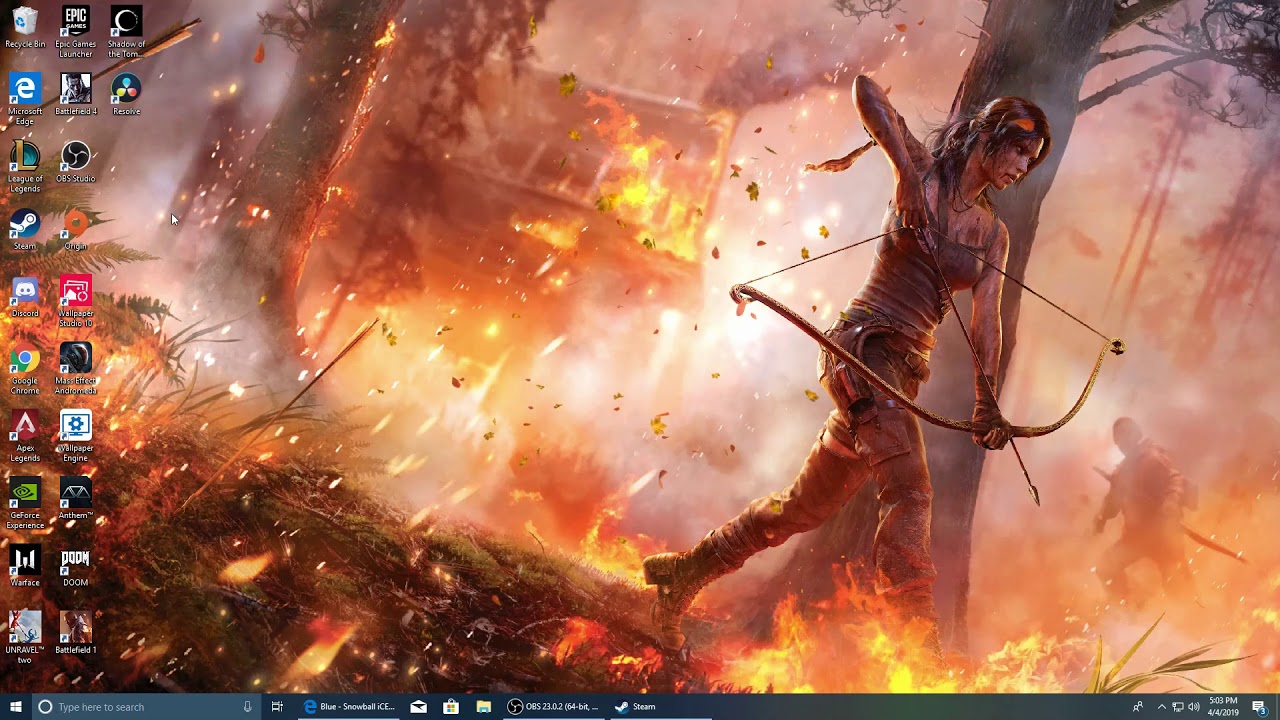Open File Explorer from taskbar
The image size is (1280, 720).
pyautogui.click(x=483, y=706)
